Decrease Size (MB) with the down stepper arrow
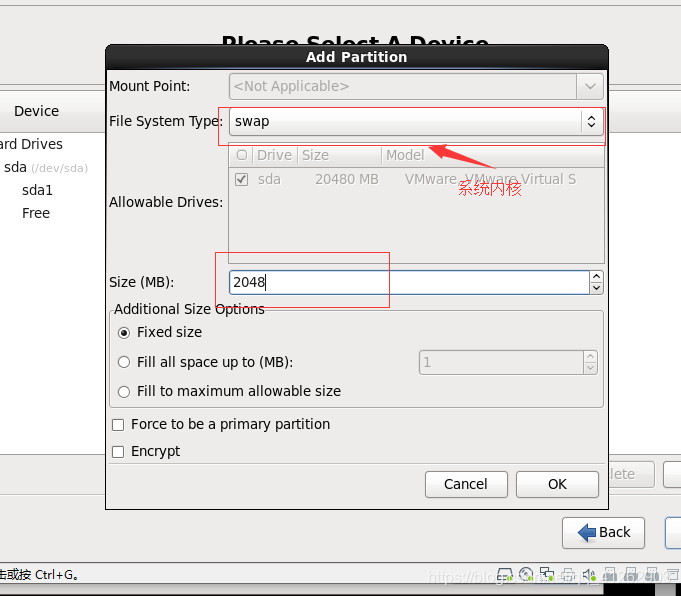Viewport: 681px width, 596px height. pyautogui.click(x=596, y=288)
